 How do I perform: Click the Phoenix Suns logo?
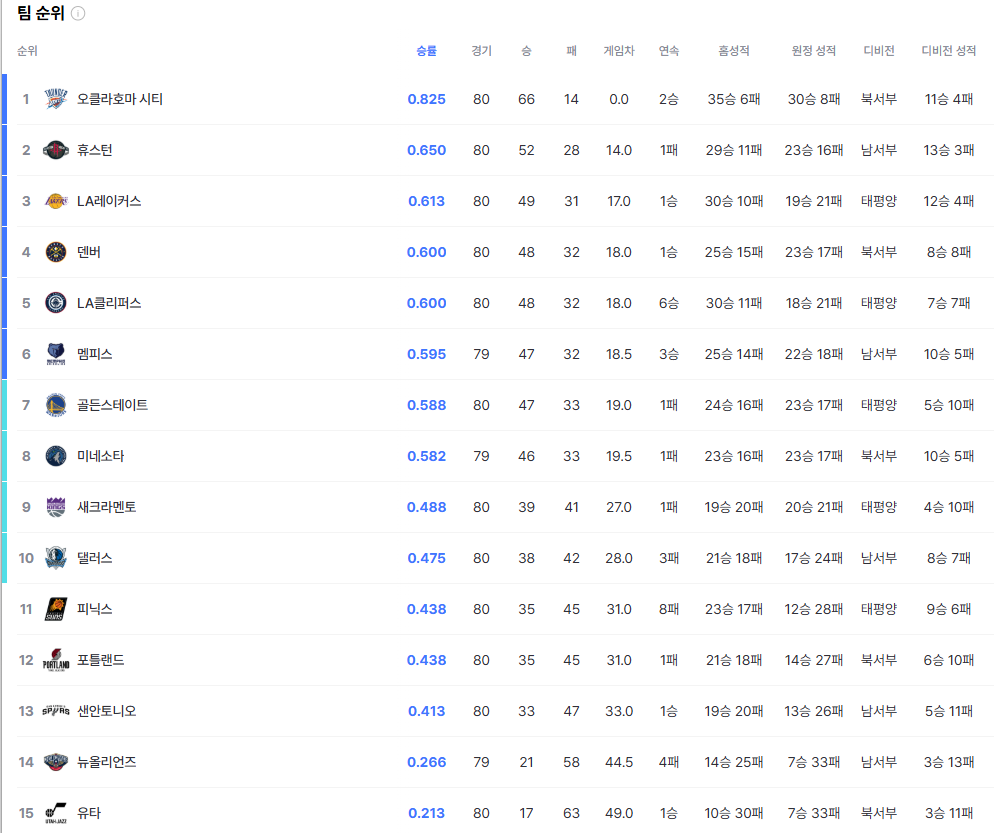click(x=55, y=609)
